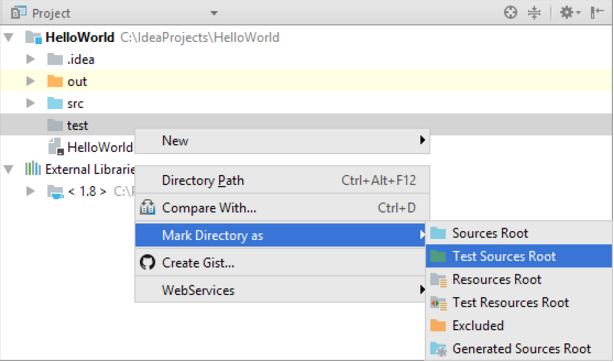Collapse the HelloWorld project root node
This screenshot has height=362, width=614.
(x=9, y=38)
